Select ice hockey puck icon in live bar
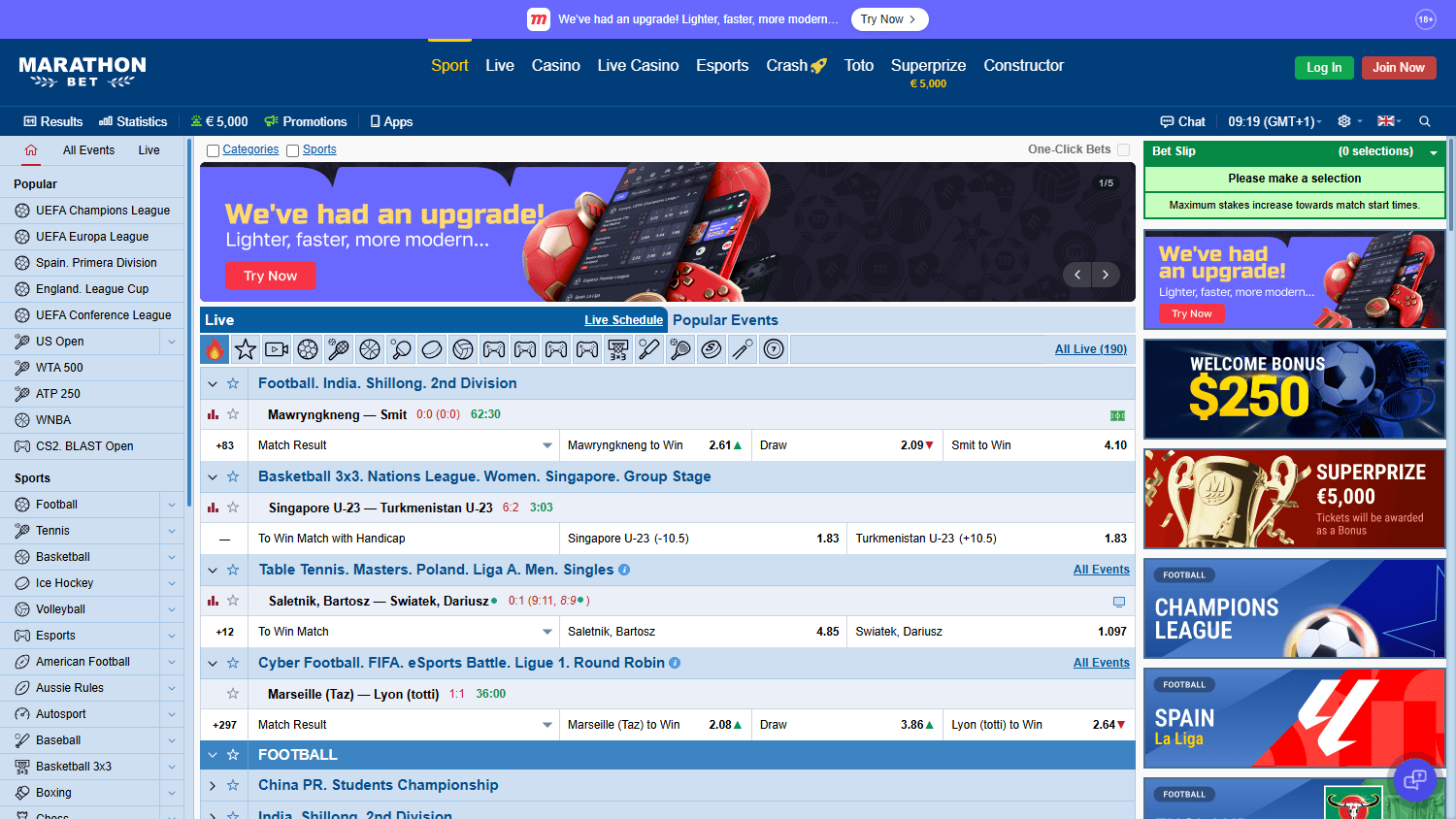Viewport: 1456px width, 819px height. click(432, 349)
